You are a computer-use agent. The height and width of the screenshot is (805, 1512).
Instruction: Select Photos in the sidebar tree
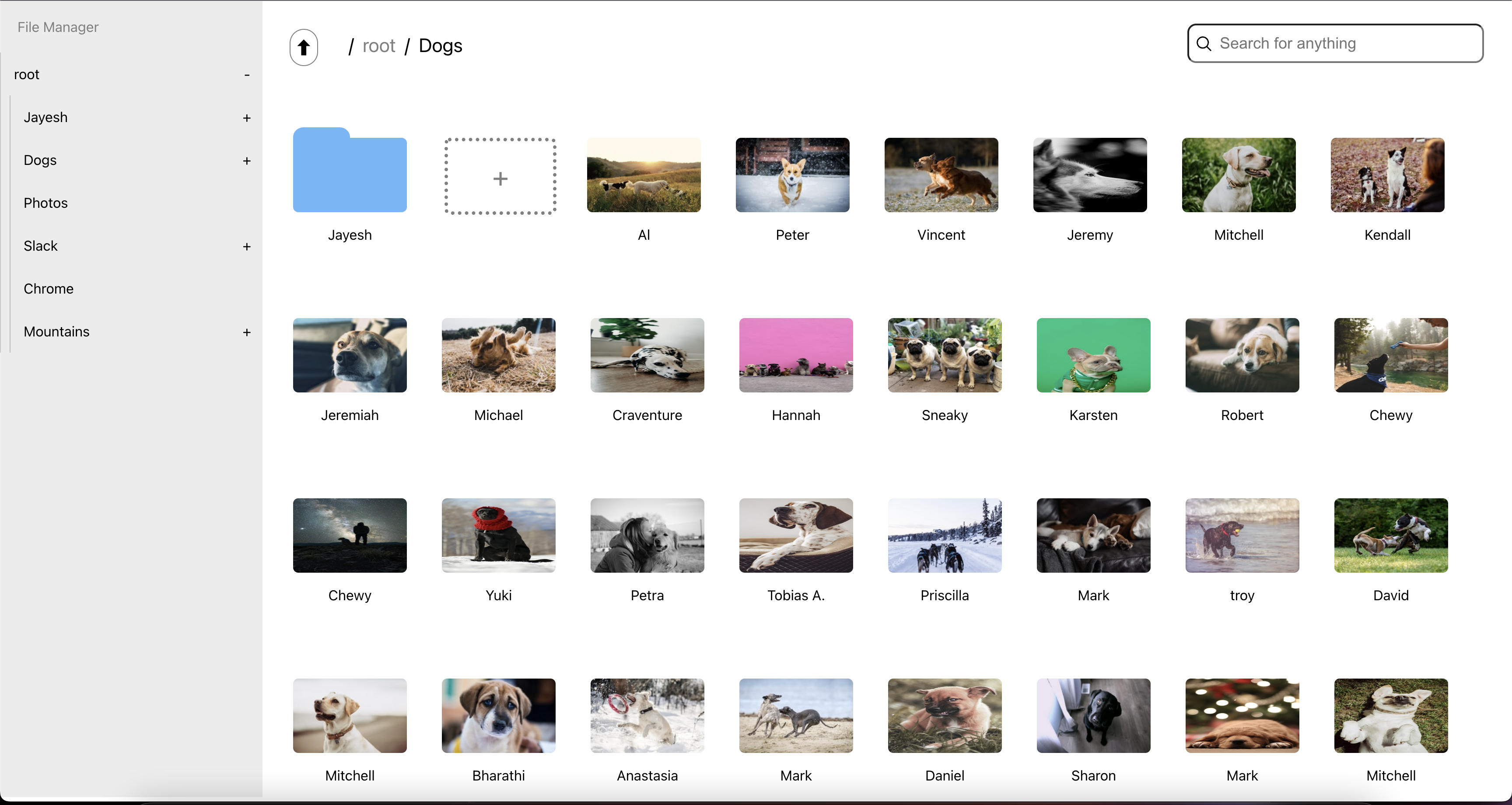46,203
